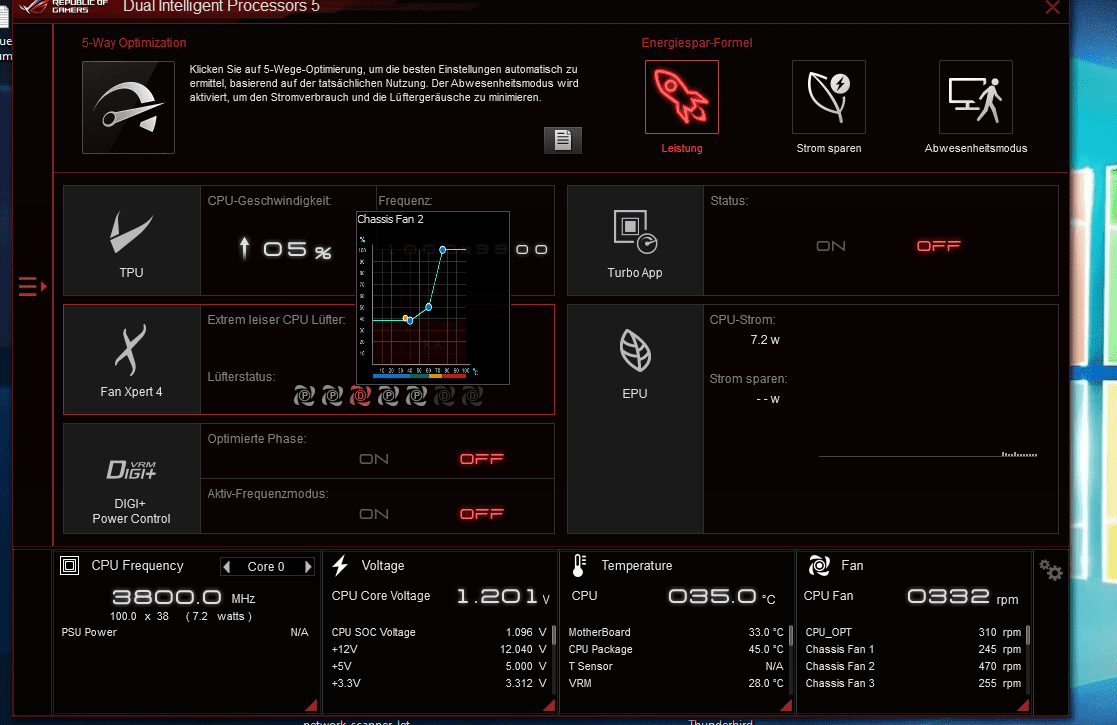Enable Aktiv-Frequenzmodus with ON

coord(374,513)
